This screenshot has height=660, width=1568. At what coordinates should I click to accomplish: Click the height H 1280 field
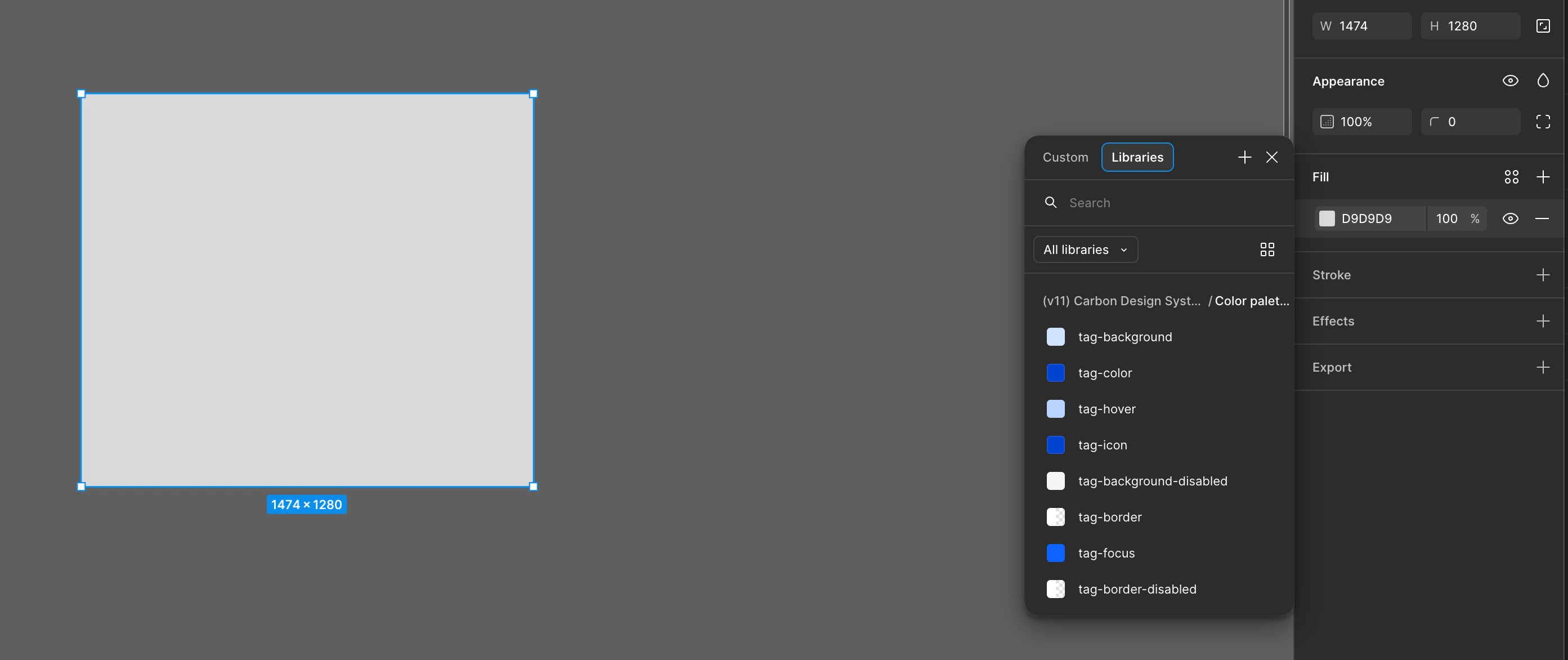pyautogui.click(x=1470, y=26)
